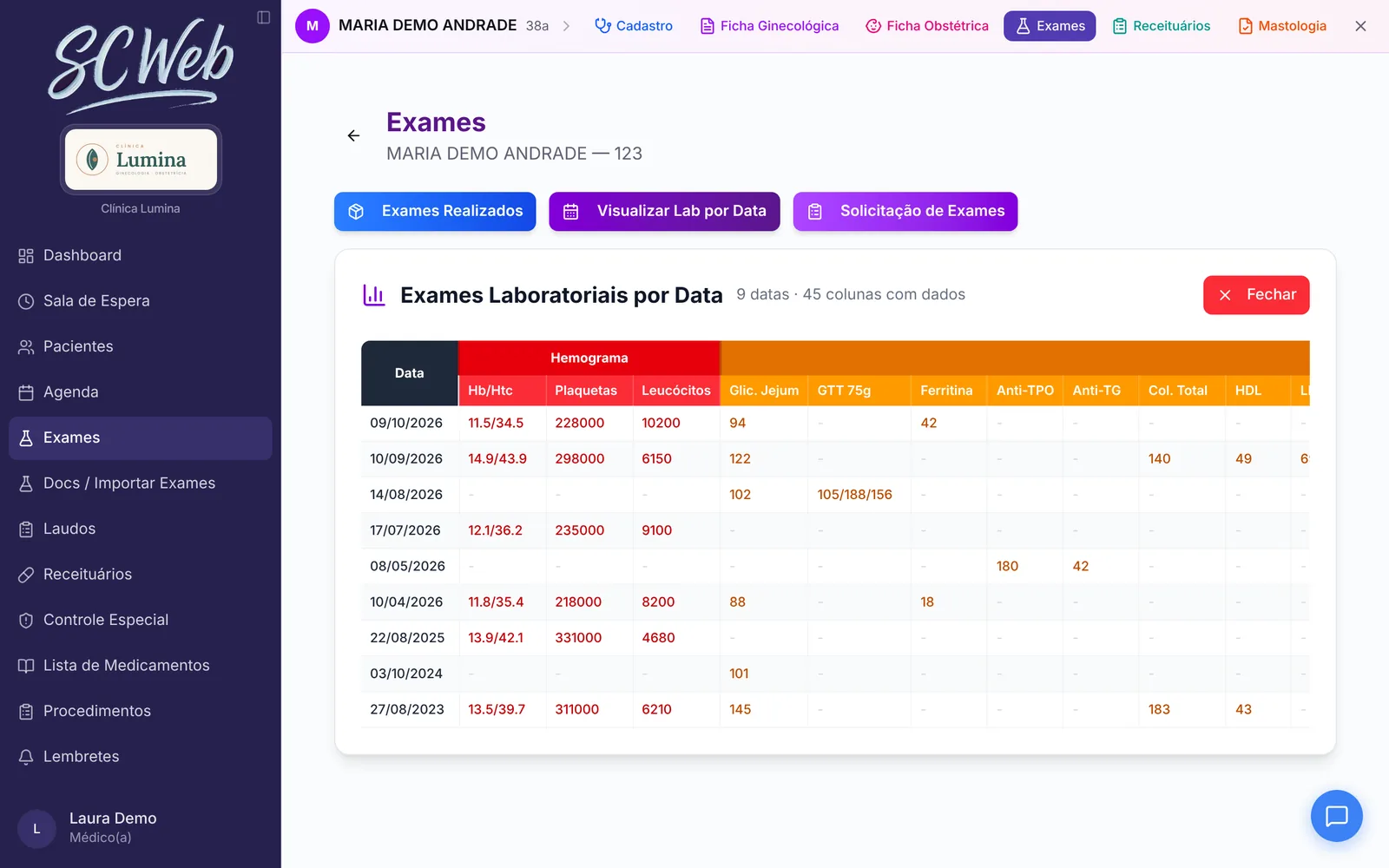This screenshot has height=868, width=1389.
Task: Collapse the sidebar with panel toggle icon
Action: coord(264,17)
